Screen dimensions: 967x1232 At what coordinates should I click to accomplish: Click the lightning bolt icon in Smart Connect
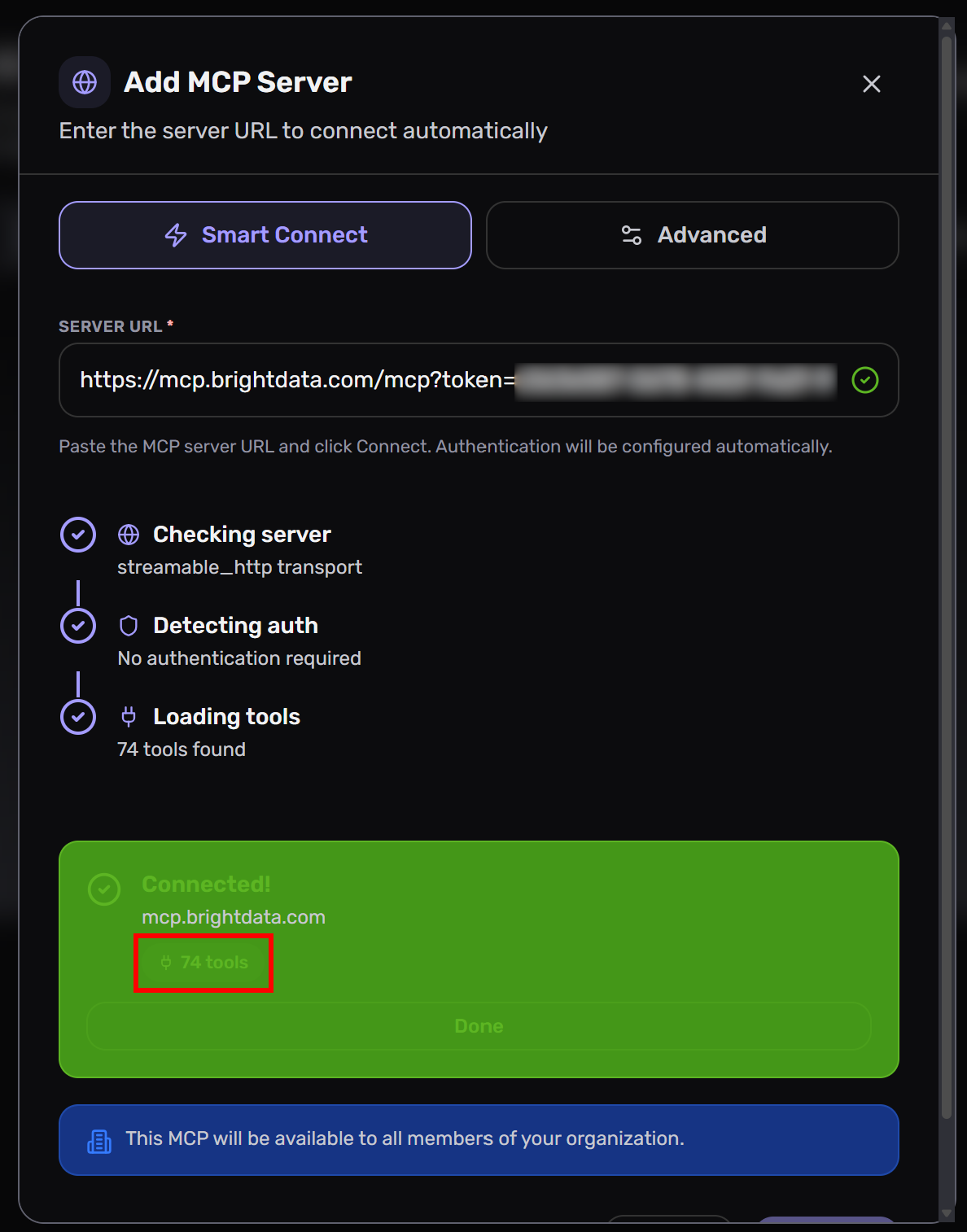pyautogui.click(x=176, y=235)
